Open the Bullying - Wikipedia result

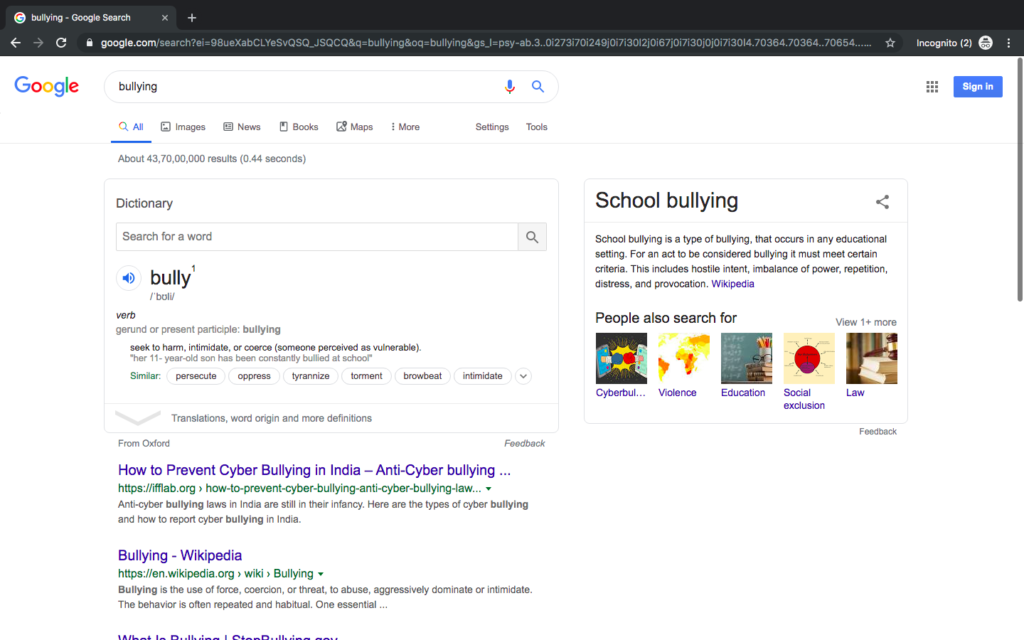(180, 555)
